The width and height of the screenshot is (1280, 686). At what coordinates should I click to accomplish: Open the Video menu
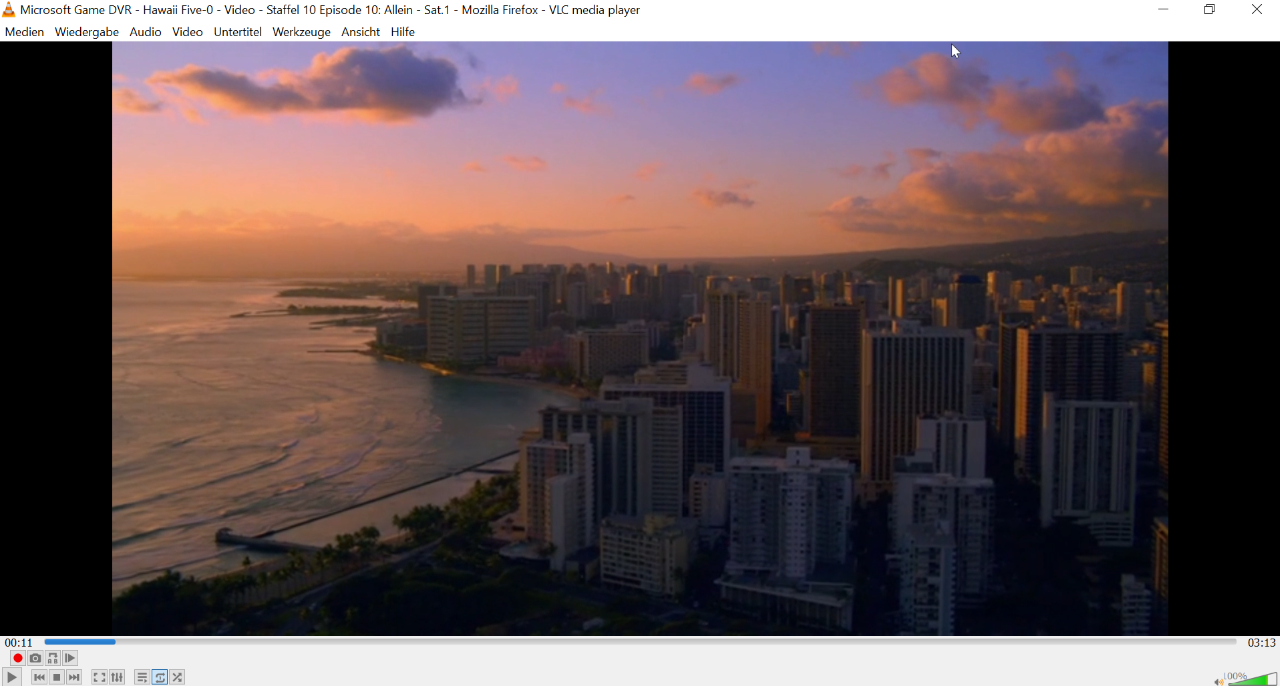click(187, 32)
